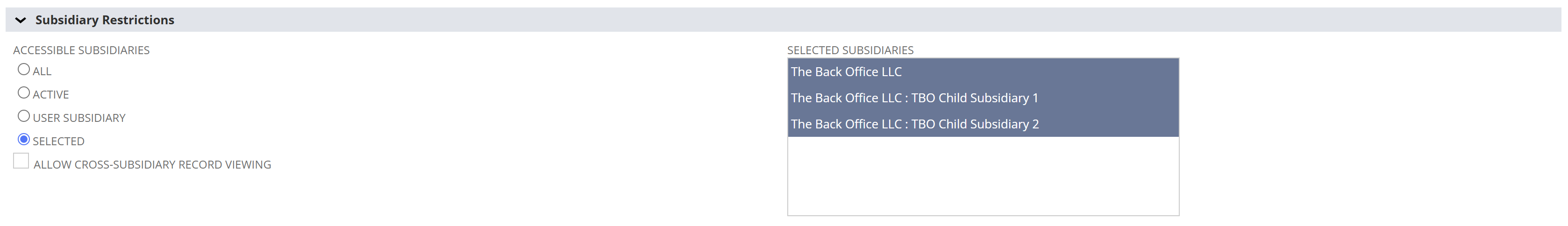Select the ALL radio button

(x=24, y=70)
